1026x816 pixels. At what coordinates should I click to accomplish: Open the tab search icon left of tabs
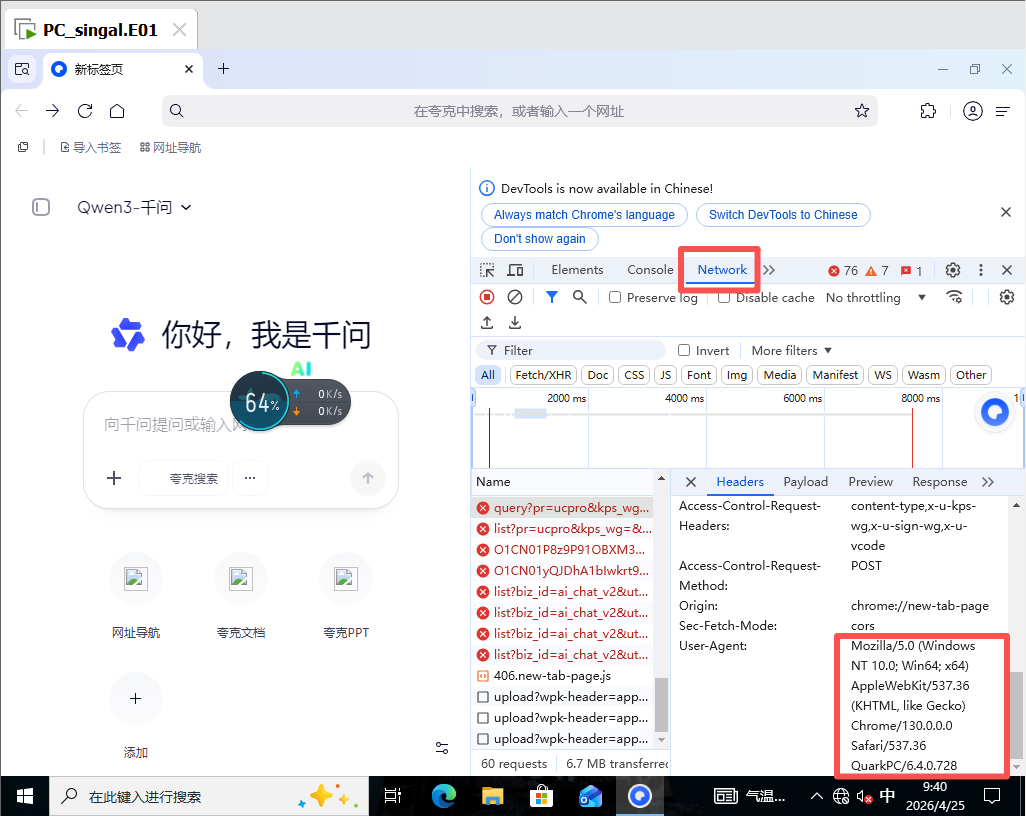pos(22,69)
